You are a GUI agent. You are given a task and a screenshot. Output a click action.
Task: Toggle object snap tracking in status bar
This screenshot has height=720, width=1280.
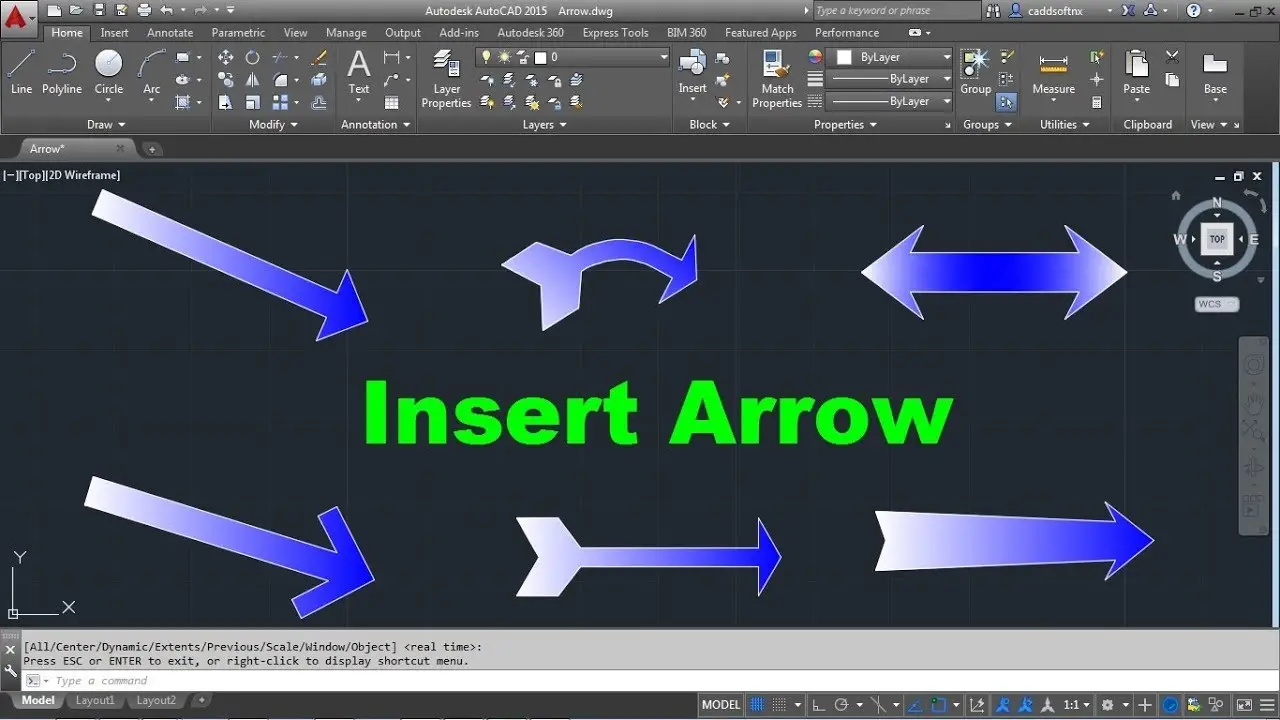pos(915,705)
